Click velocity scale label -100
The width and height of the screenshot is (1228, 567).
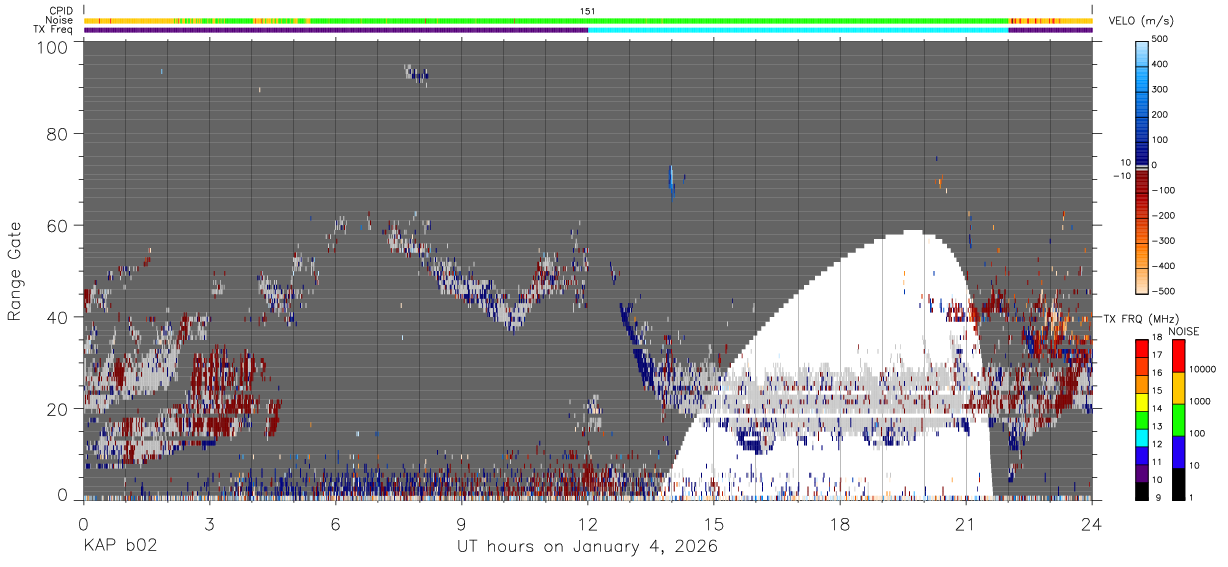pos(1165,190)
